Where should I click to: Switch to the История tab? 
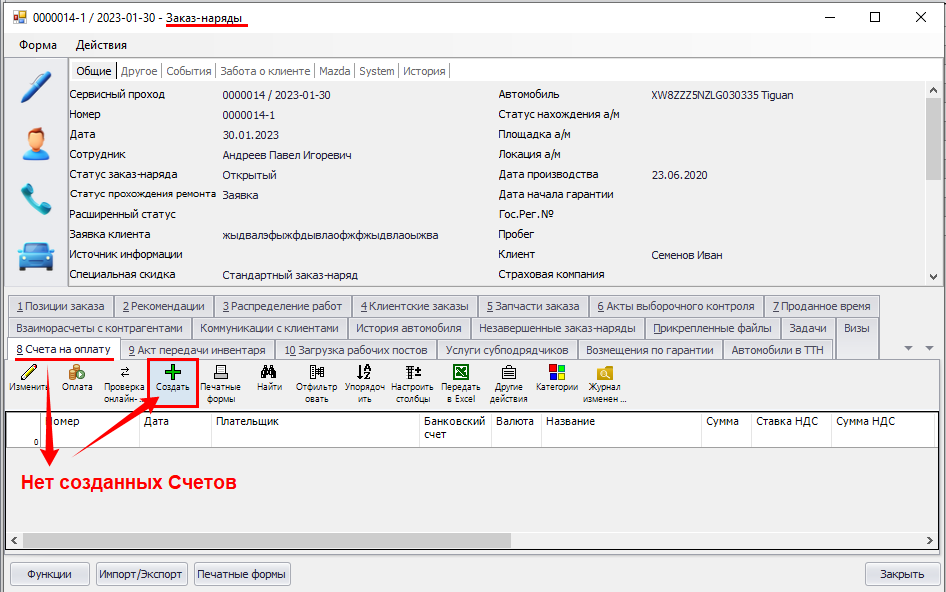(424, 71)
